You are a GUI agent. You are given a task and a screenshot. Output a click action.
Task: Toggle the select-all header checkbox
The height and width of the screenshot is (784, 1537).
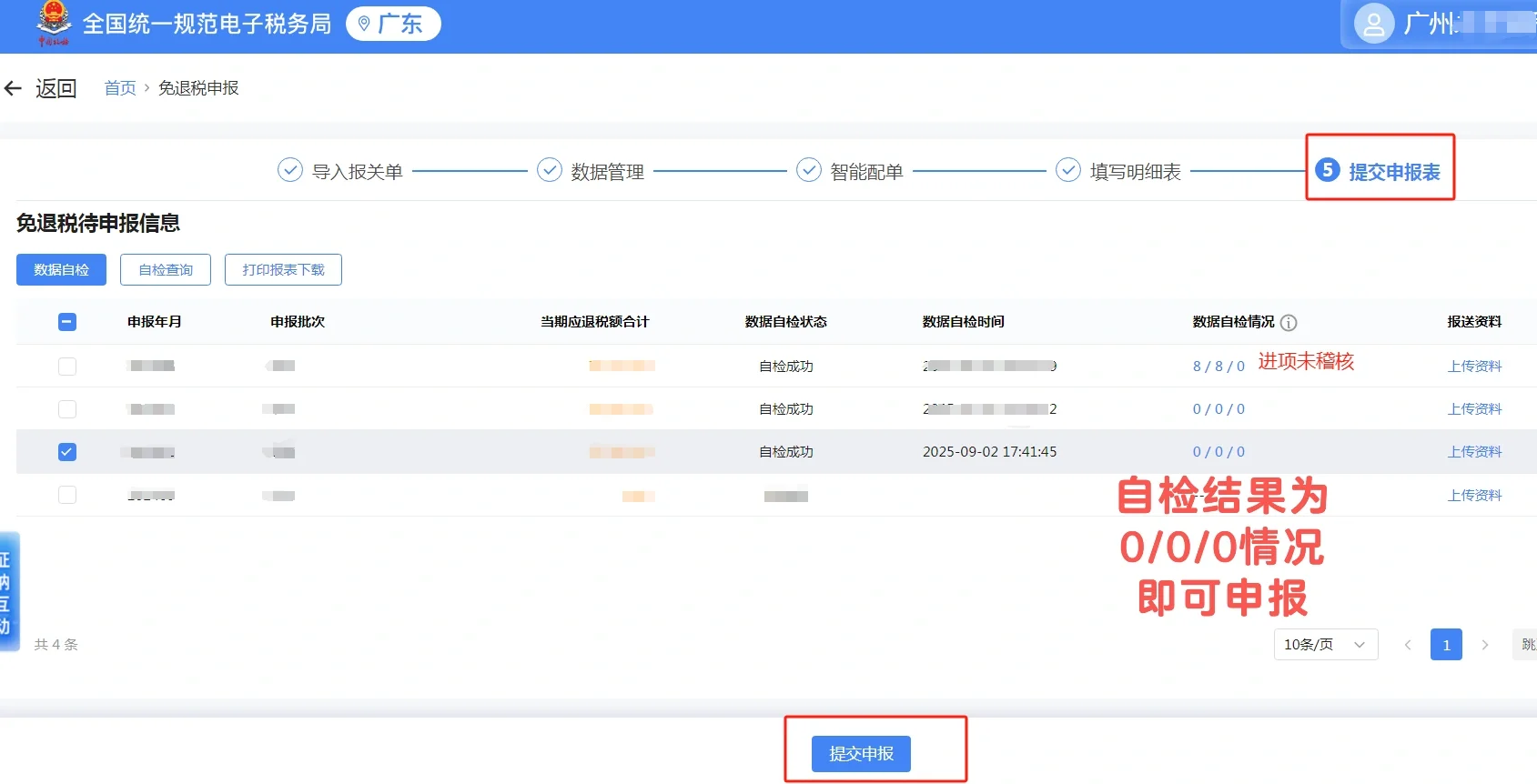point(67,322)
